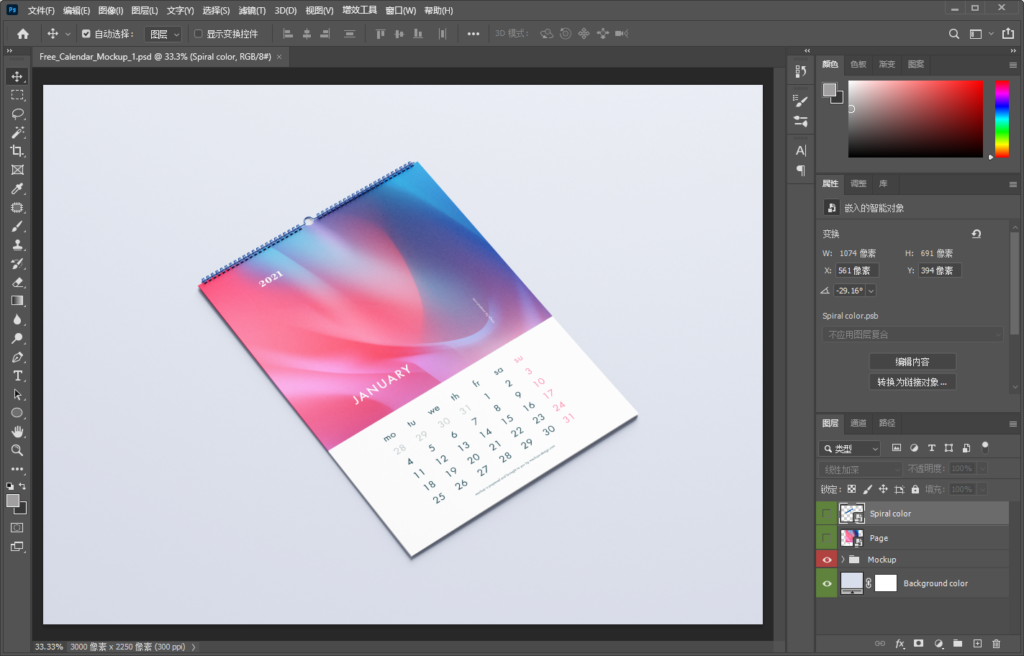The width and height of the screenshot is (1024, 656).
Task: Select the Move tool
Action: [x=18, y=76]
